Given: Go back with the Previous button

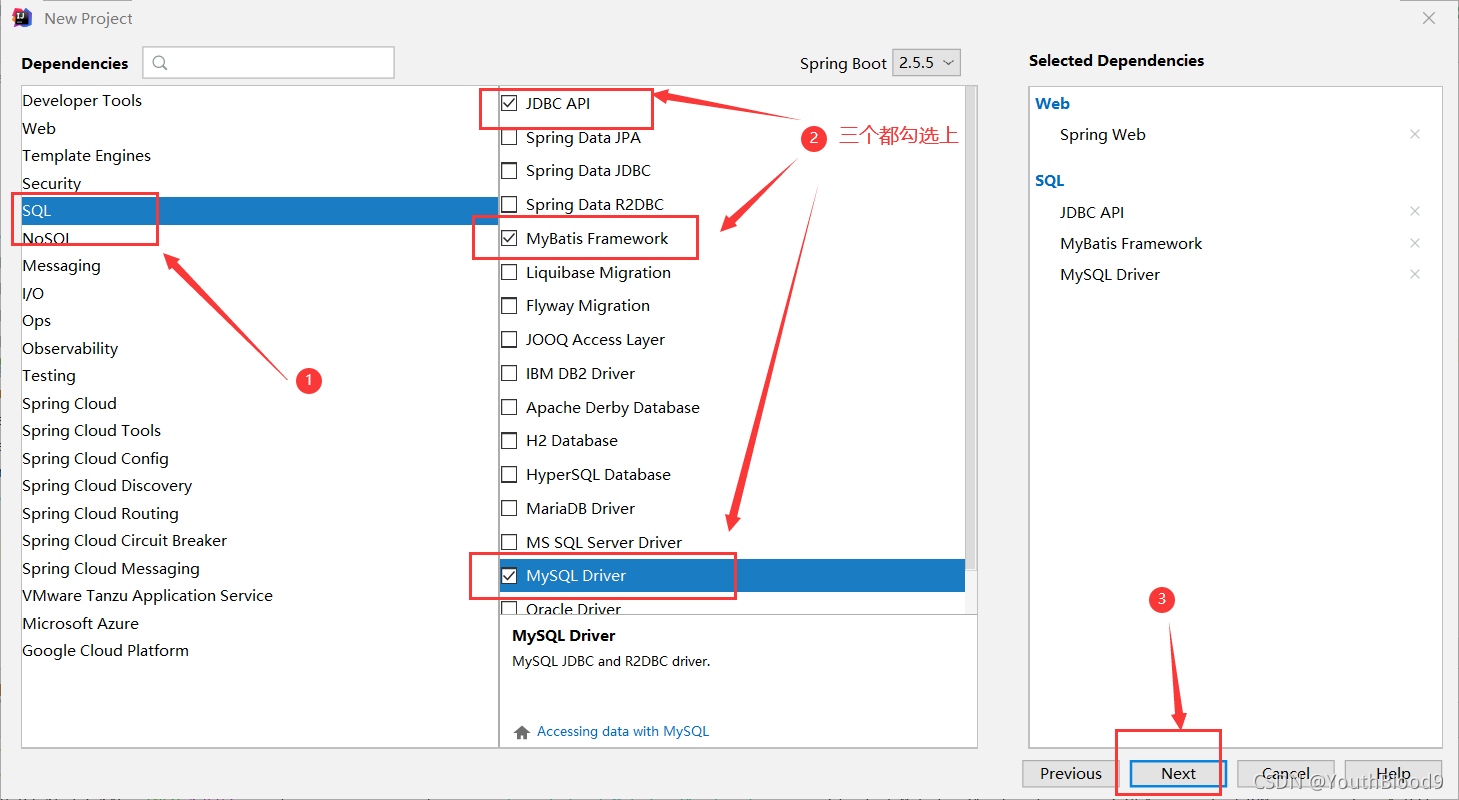Looking at the screenshot, I should click(x=1070, y=773).
